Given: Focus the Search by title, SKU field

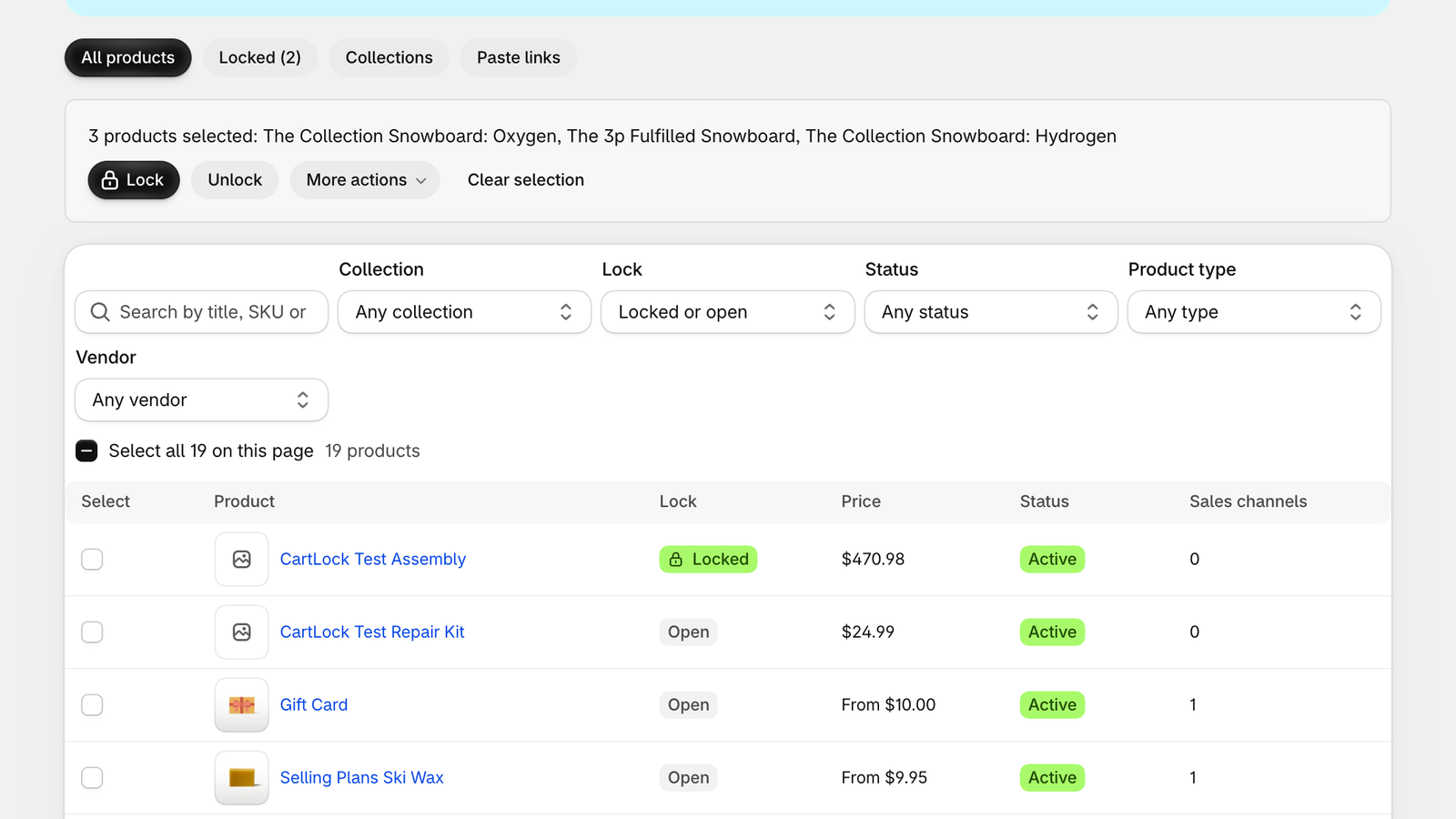Looking at the screenshot, I should (201, 312).
